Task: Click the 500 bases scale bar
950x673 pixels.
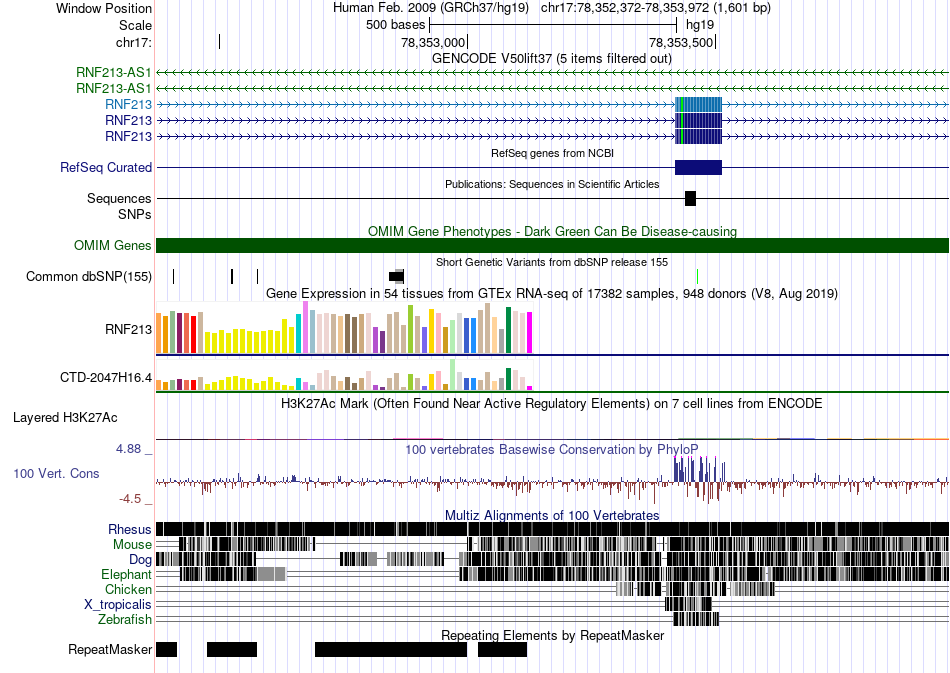Action: [x=553, y=25]
